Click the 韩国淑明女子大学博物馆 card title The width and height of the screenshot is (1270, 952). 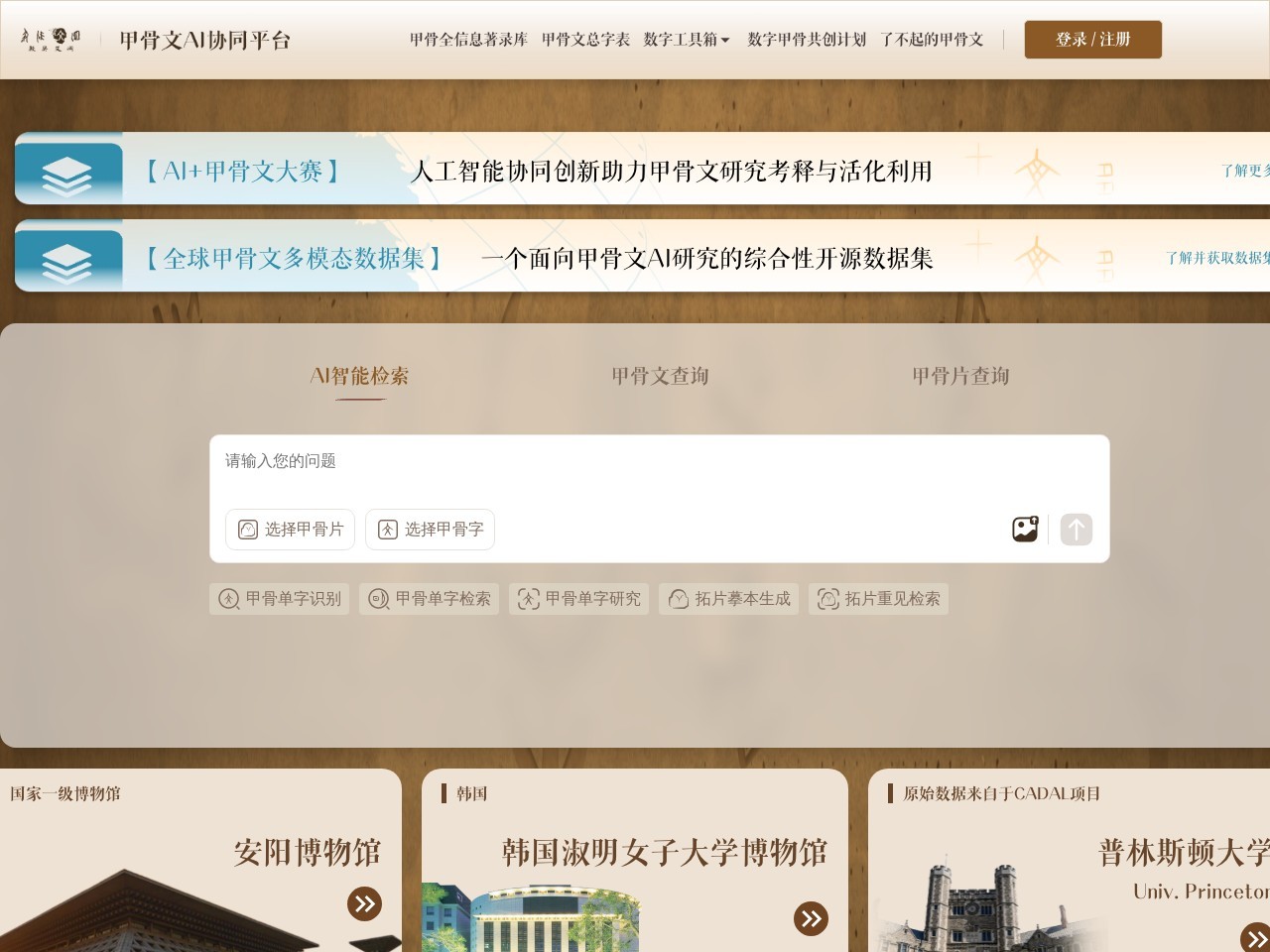tap(664, 852)
